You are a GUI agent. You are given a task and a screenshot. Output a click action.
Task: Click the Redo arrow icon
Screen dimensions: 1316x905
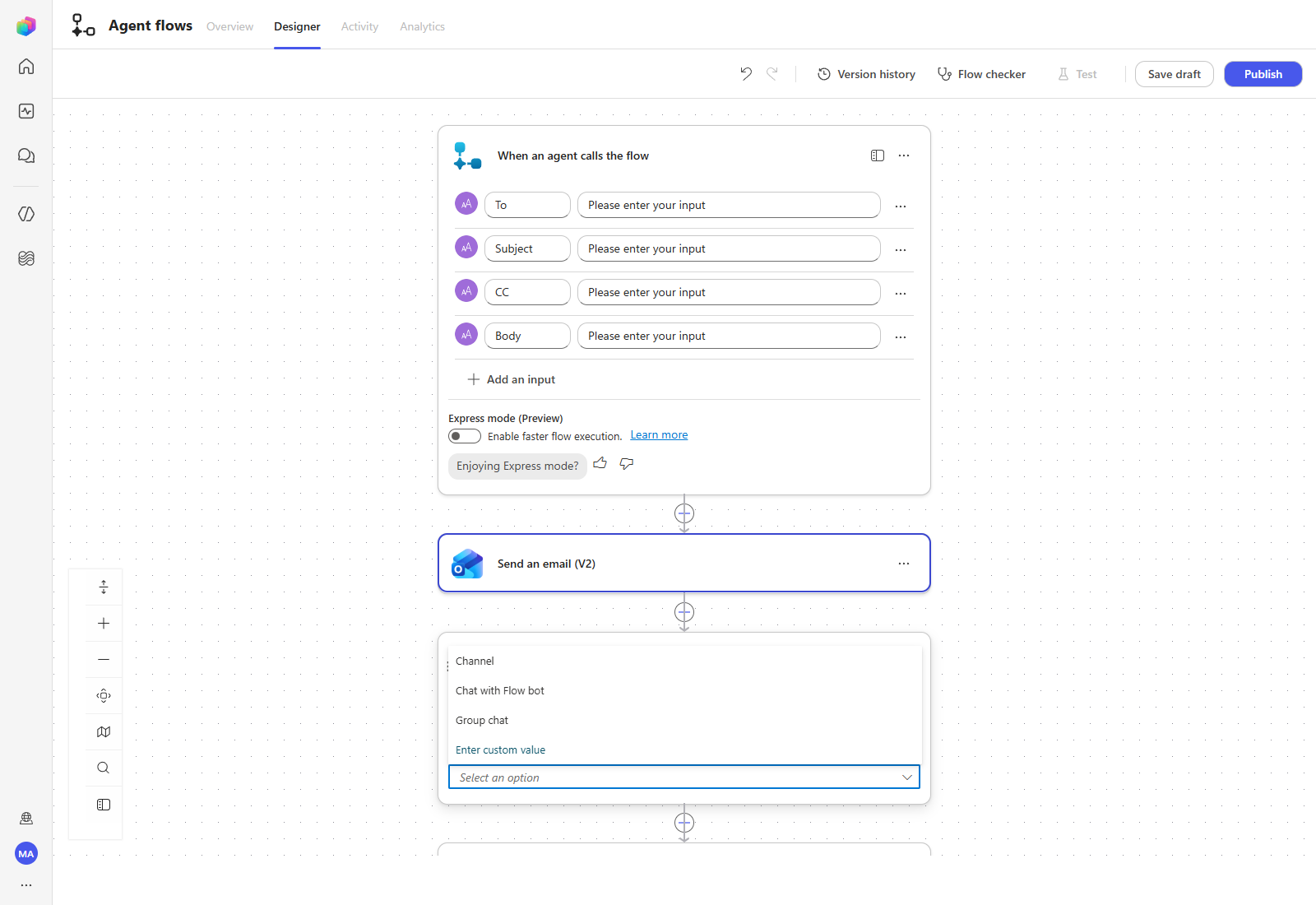click(772, 74)
